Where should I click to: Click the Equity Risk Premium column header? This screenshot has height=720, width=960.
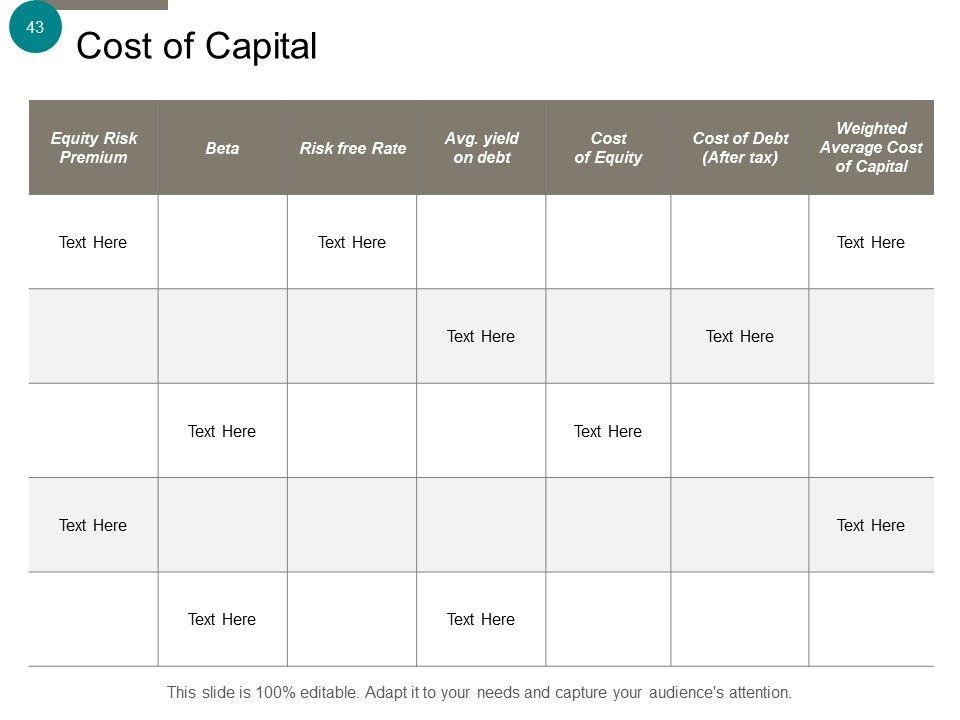(x=93, y=148)
